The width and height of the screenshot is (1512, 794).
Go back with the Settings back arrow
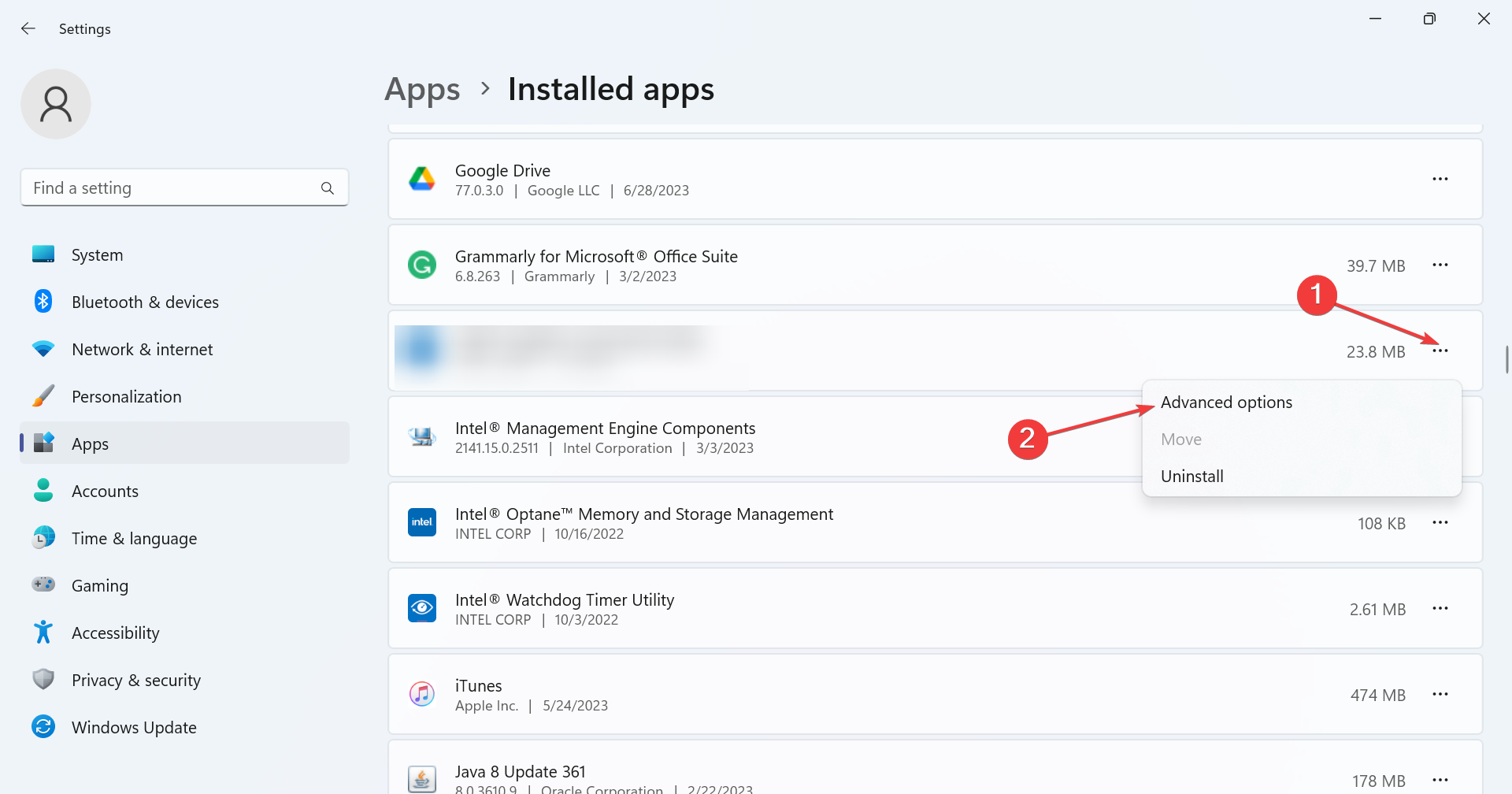[28, 28]
